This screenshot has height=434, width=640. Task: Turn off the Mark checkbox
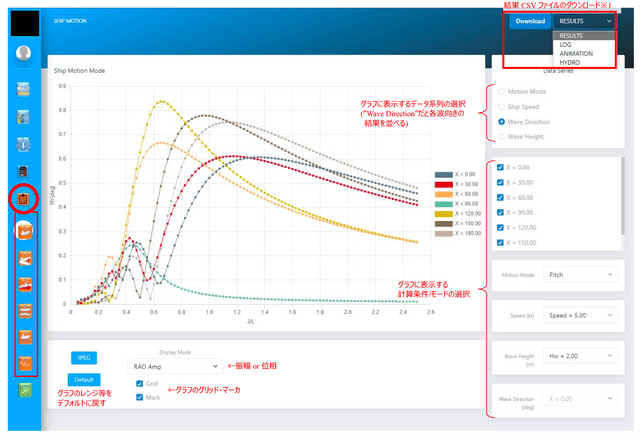click(140, 397)
